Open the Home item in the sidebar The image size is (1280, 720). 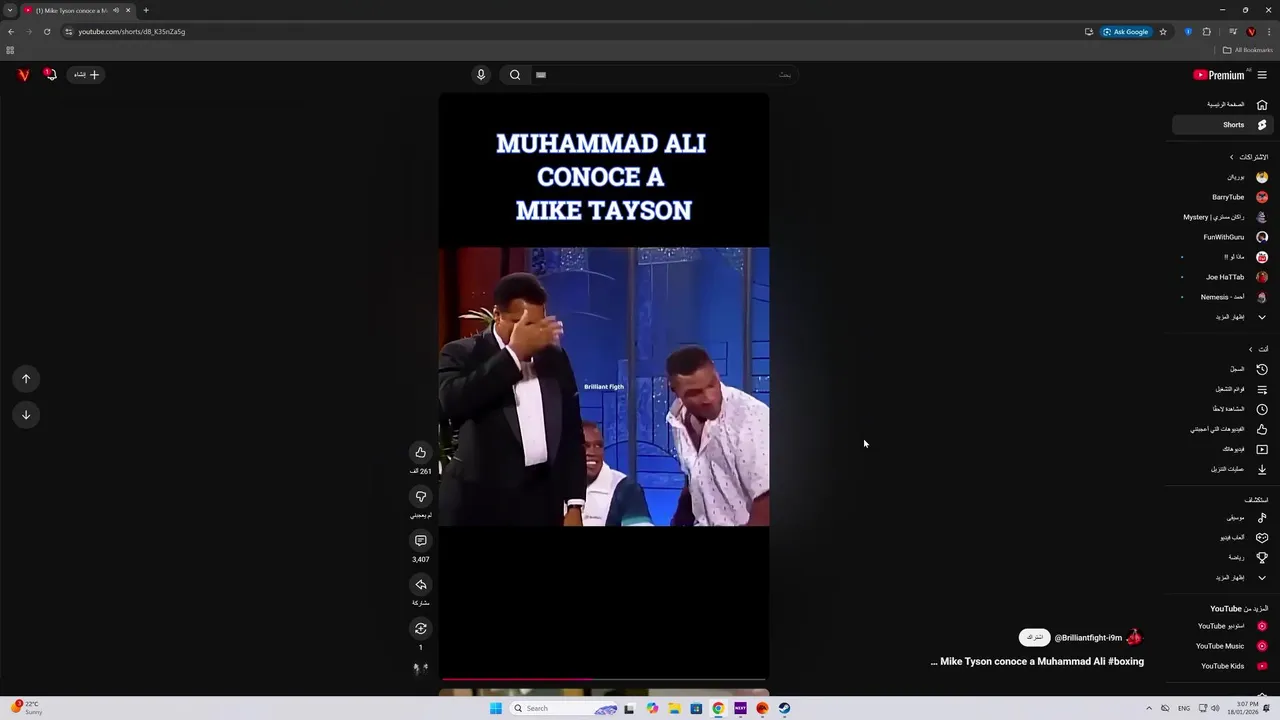pyautogui.click(x=1222, y=105)
